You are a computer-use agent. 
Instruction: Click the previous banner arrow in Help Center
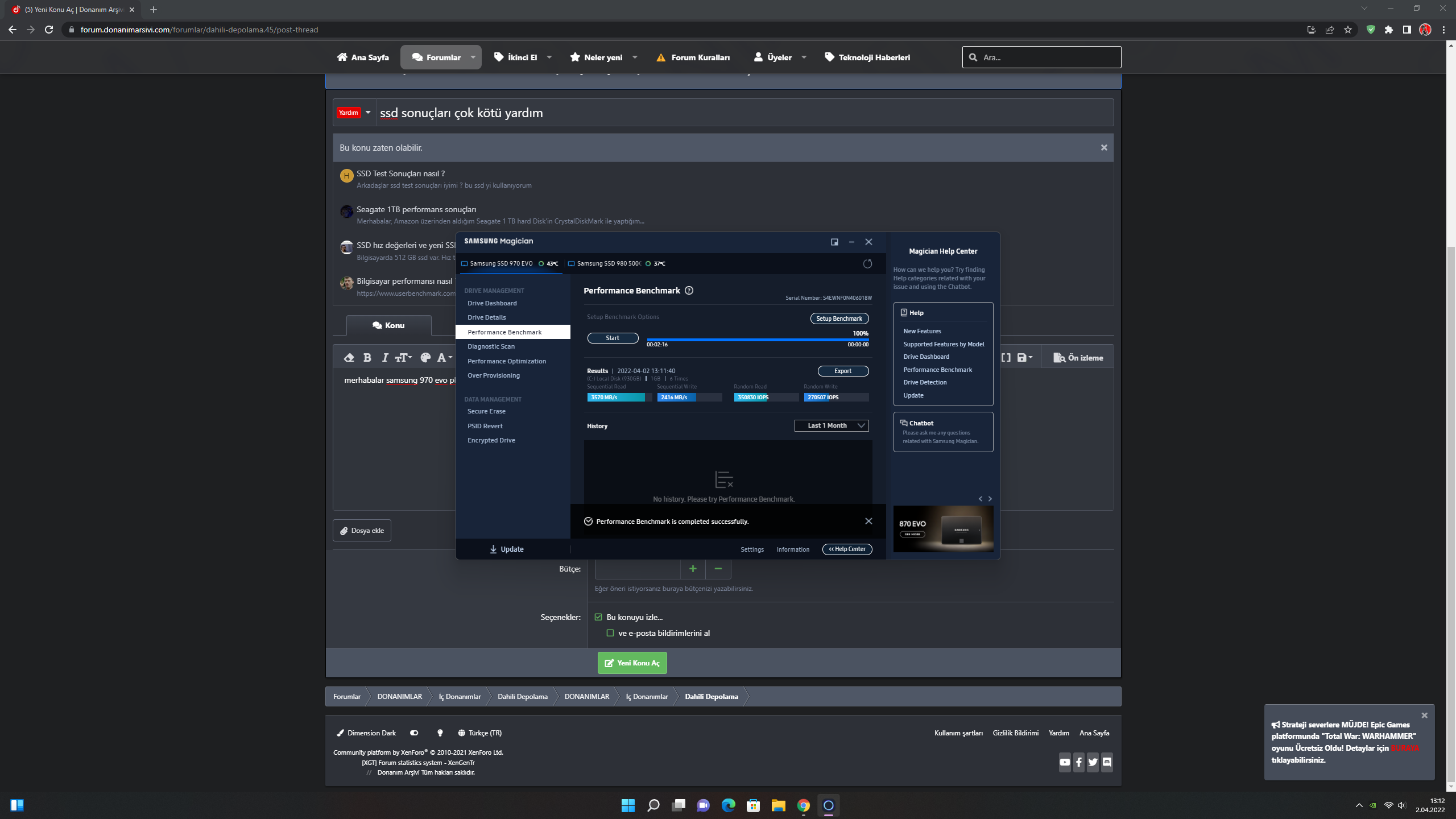pyautogui.click(x=981, y=499)
